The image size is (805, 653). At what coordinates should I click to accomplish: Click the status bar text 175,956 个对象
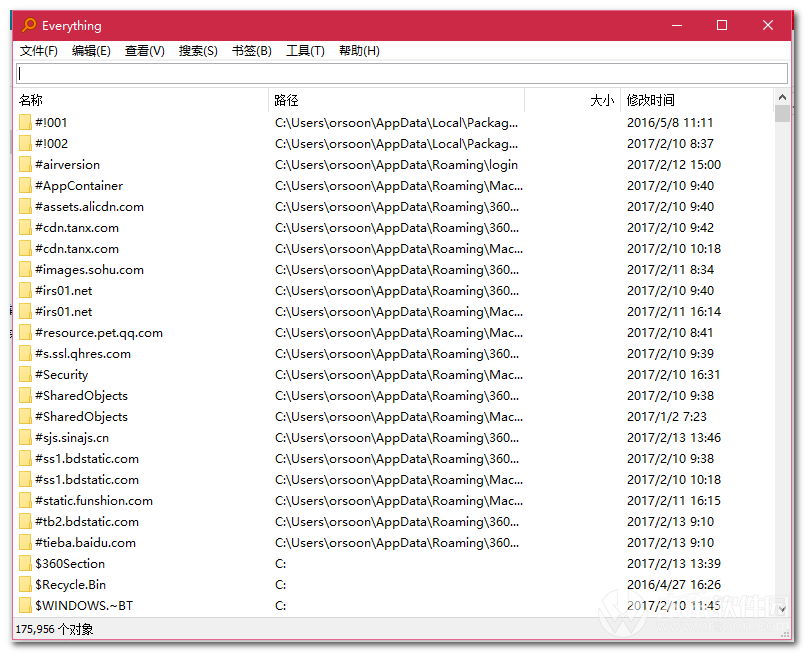pyautogui.click(x=54, y=629)
